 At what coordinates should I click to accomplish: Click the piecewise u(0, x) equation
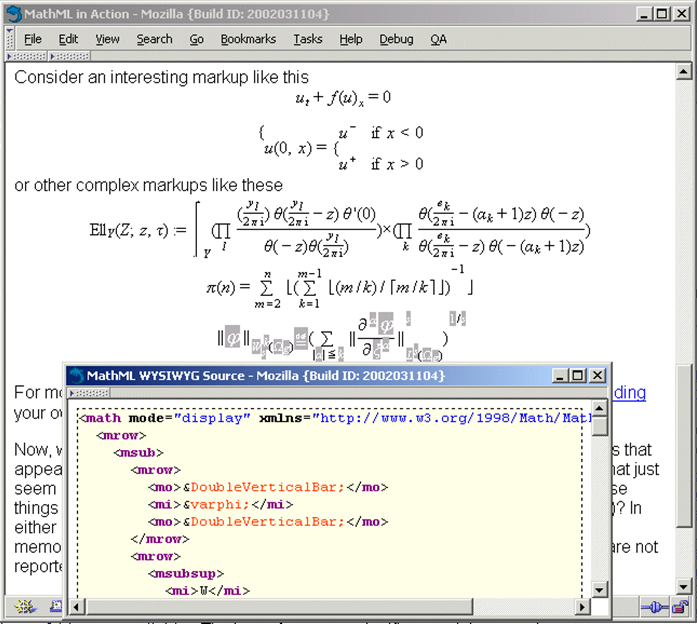click(x=341, y=148)
